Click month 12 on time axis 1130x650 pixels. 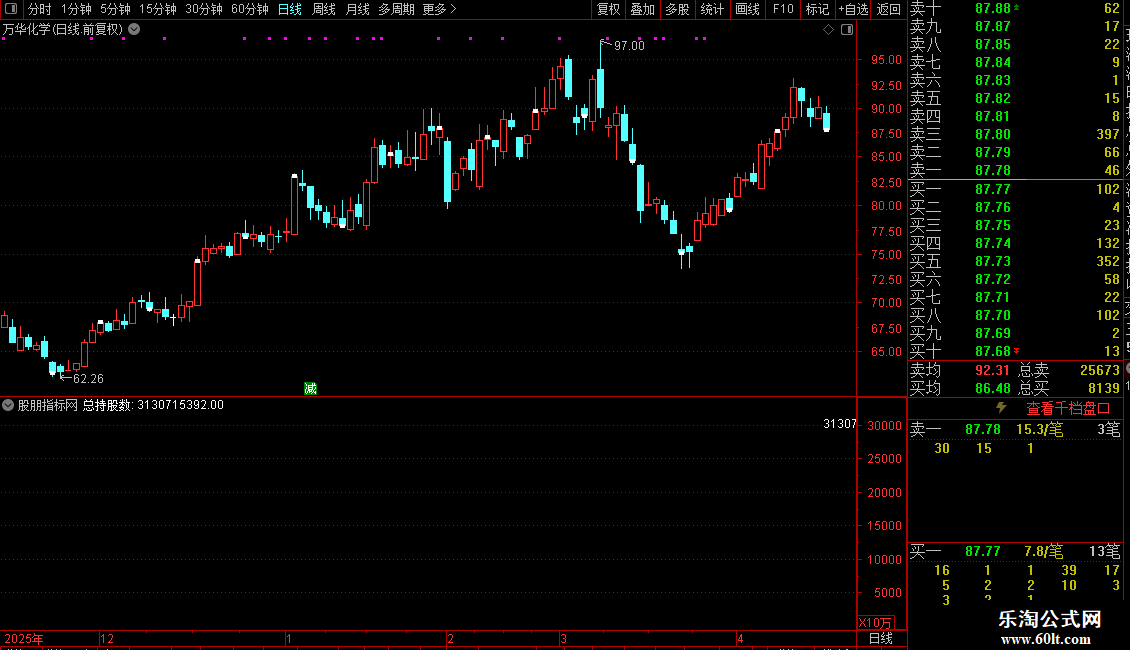(107, 638)
